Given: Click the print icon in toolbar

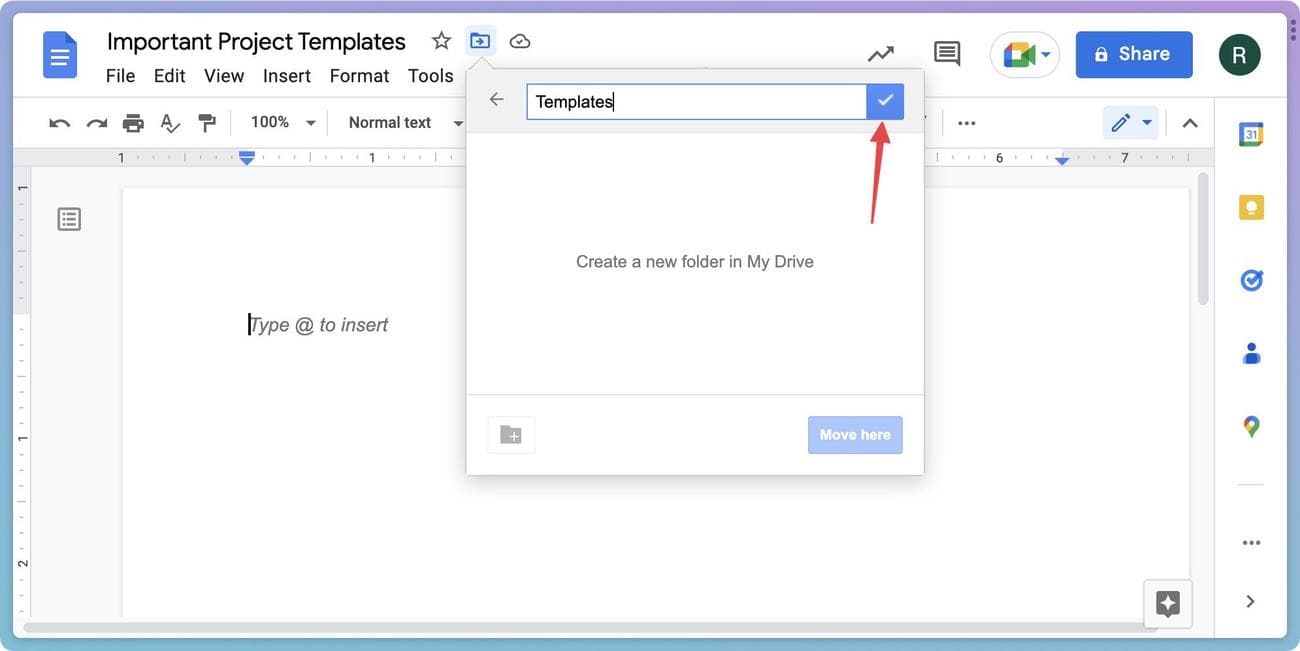Looking at the screenshot, I should pos(133,123).
